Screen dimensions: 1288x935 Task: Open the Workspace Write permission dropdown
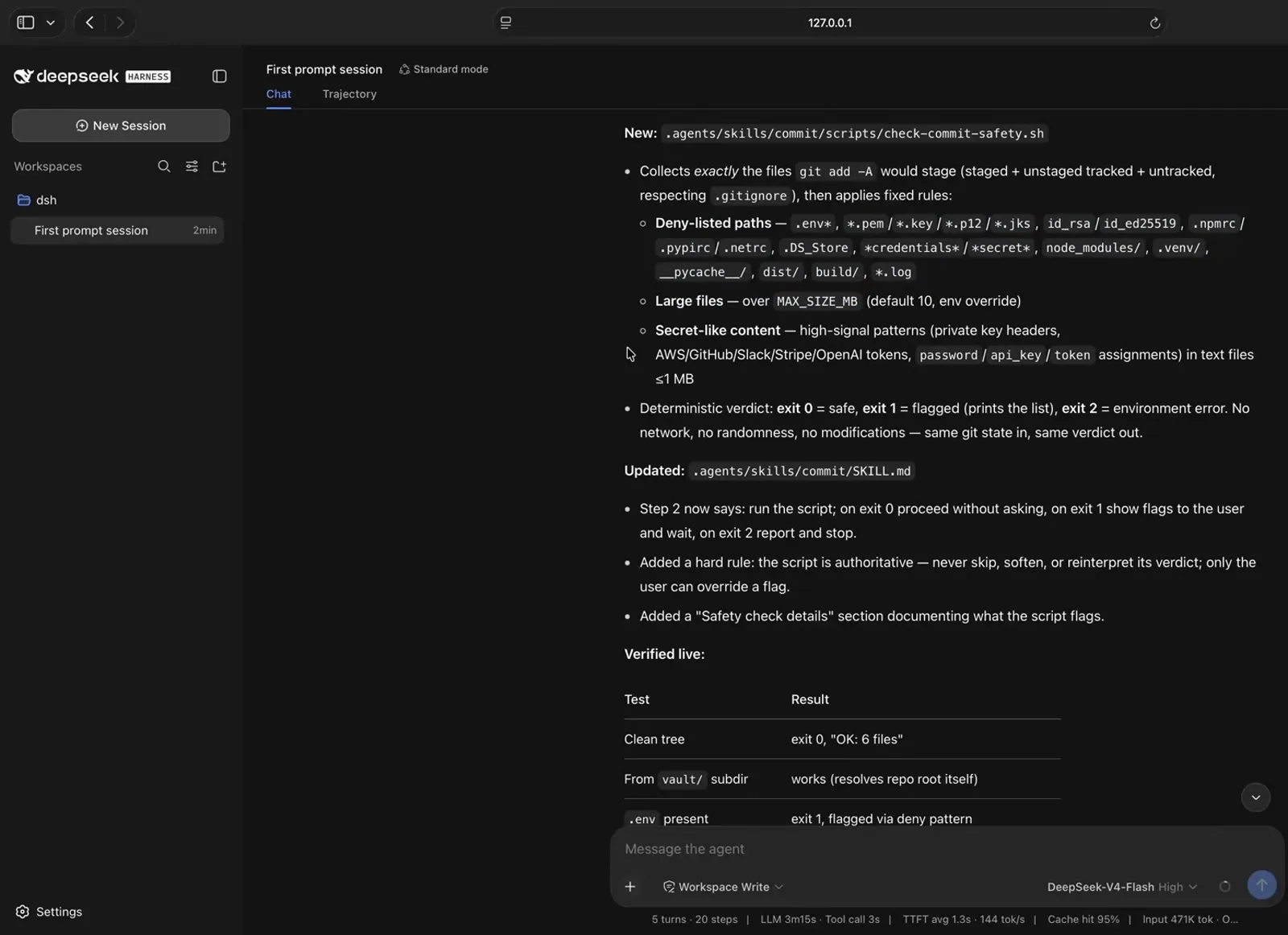723,887
